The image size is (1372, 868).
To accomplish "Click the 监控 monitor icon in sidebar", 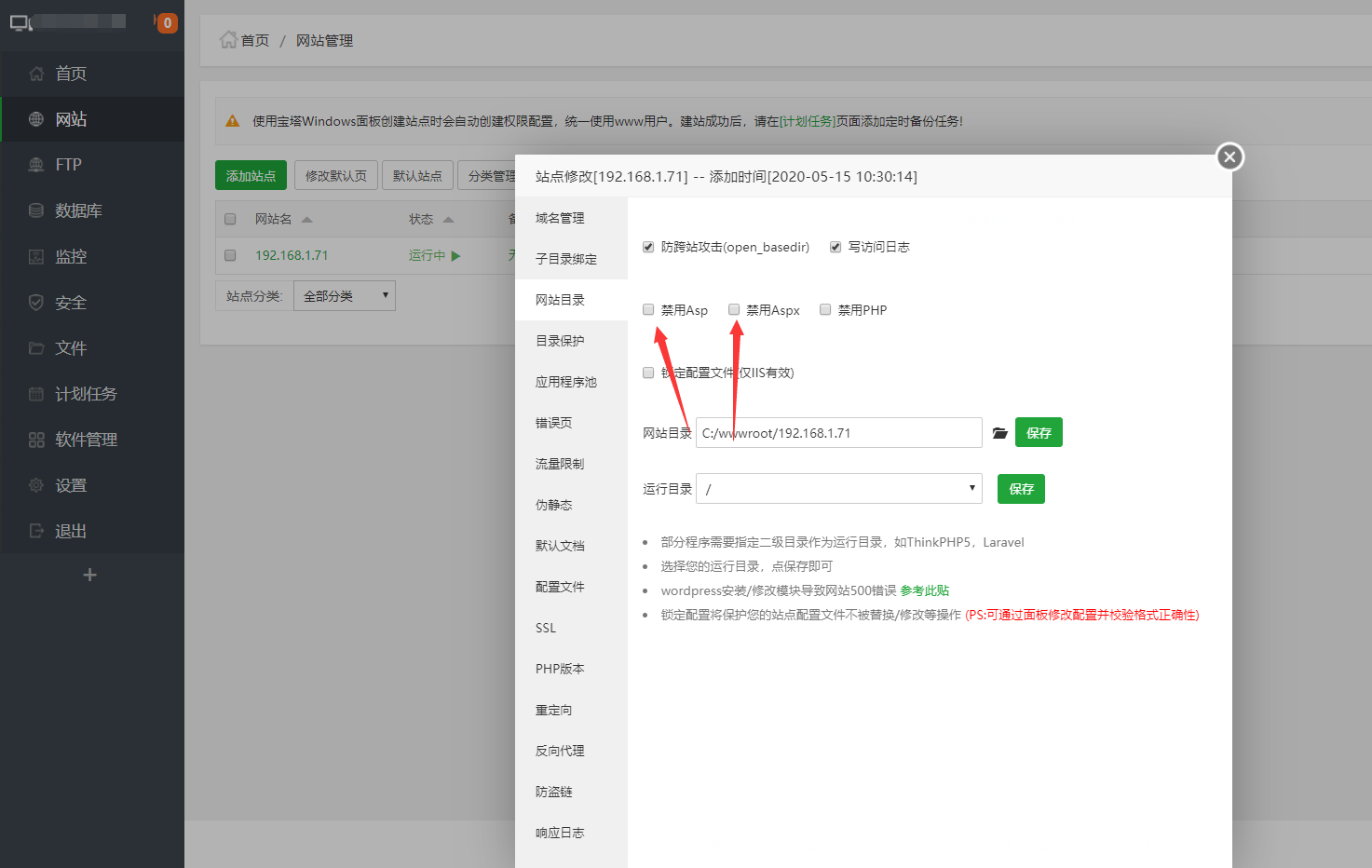I will pos(36,256).
